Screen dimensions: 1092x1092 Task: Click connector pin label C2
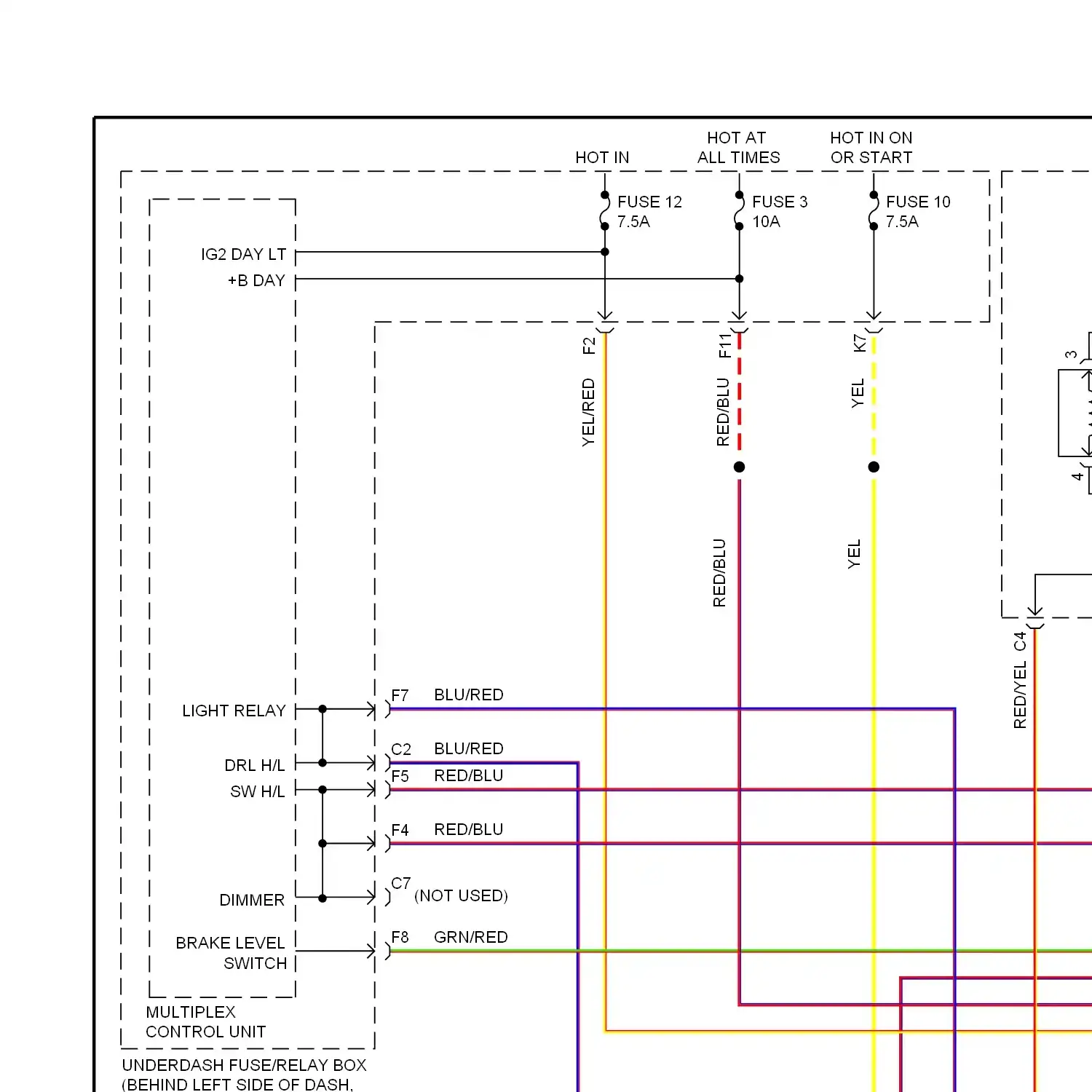click(401, 749)
